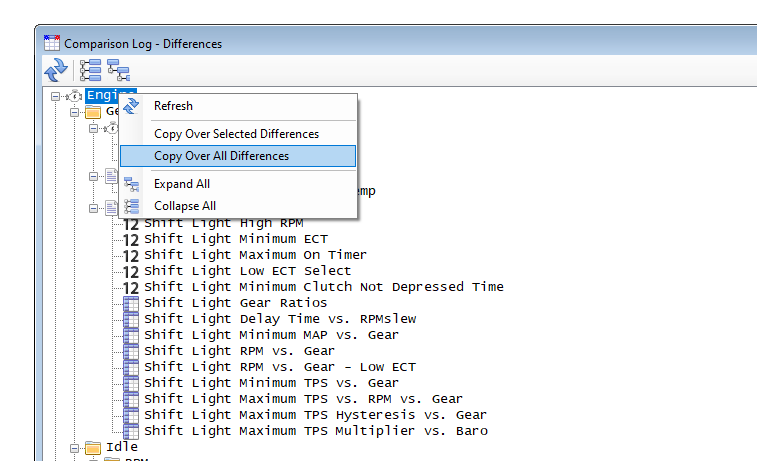The height and width of the screenshot is (461, 757).
Task: Click '12' icon beside Shift Light Low ECT Select
Action: [x=131, y=271]
